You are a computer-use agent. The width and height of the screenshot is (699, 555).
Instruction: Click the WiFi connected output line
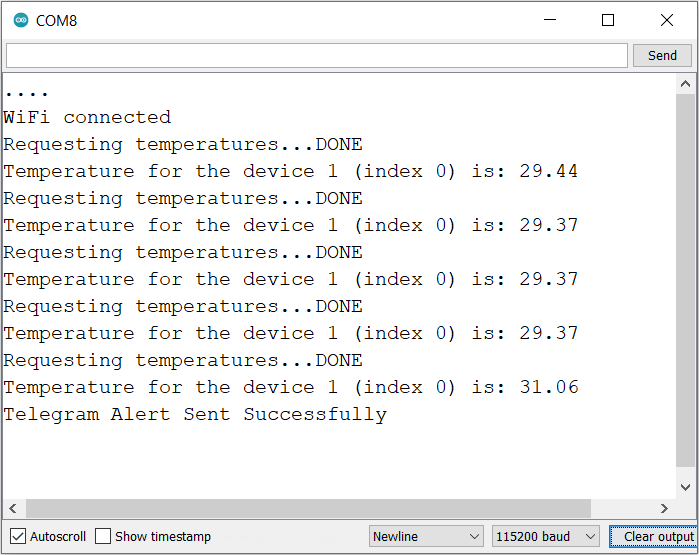(87, 117)
